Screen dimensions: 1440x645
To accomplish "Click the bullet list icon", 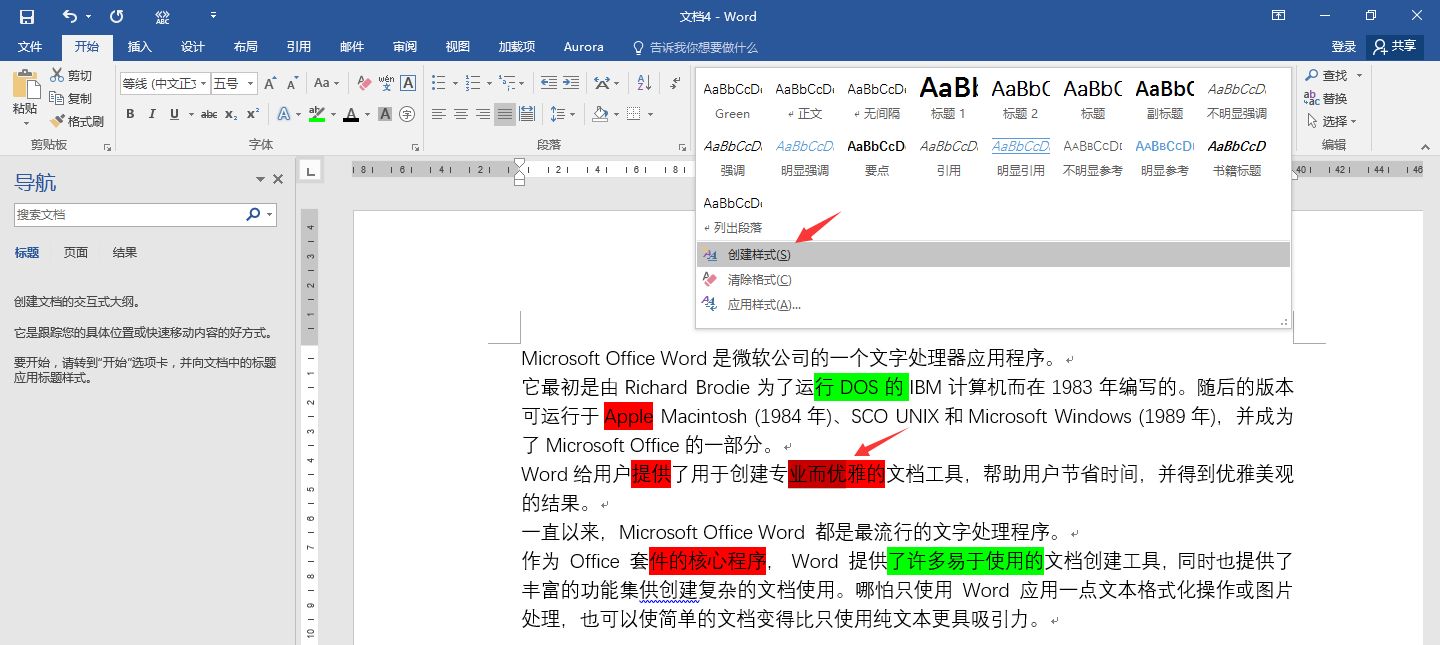I will 439,83.
